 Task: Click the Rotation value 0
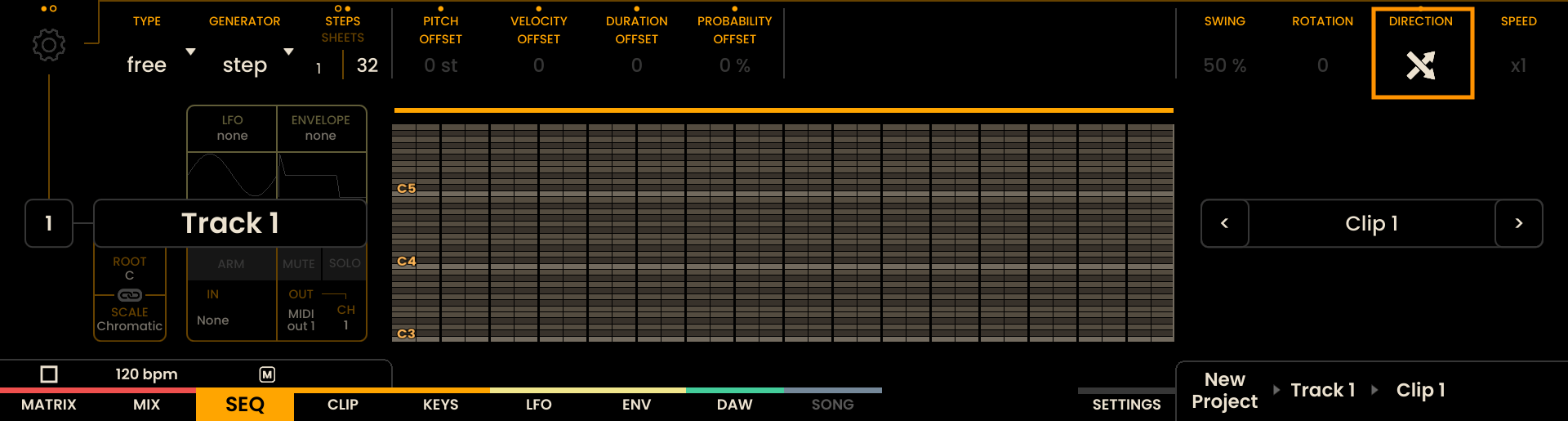pos(1323,65)
